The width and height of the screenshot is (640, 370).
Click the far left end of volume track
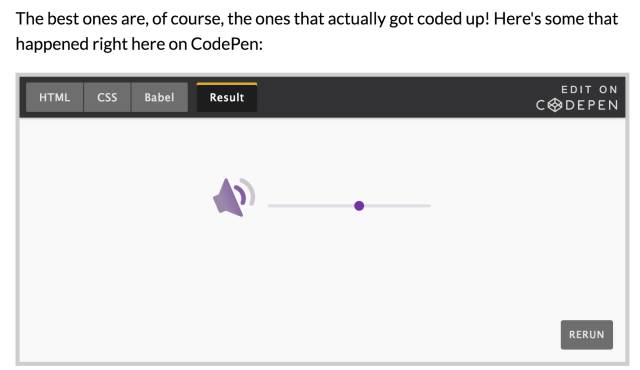tap(270, 206)
